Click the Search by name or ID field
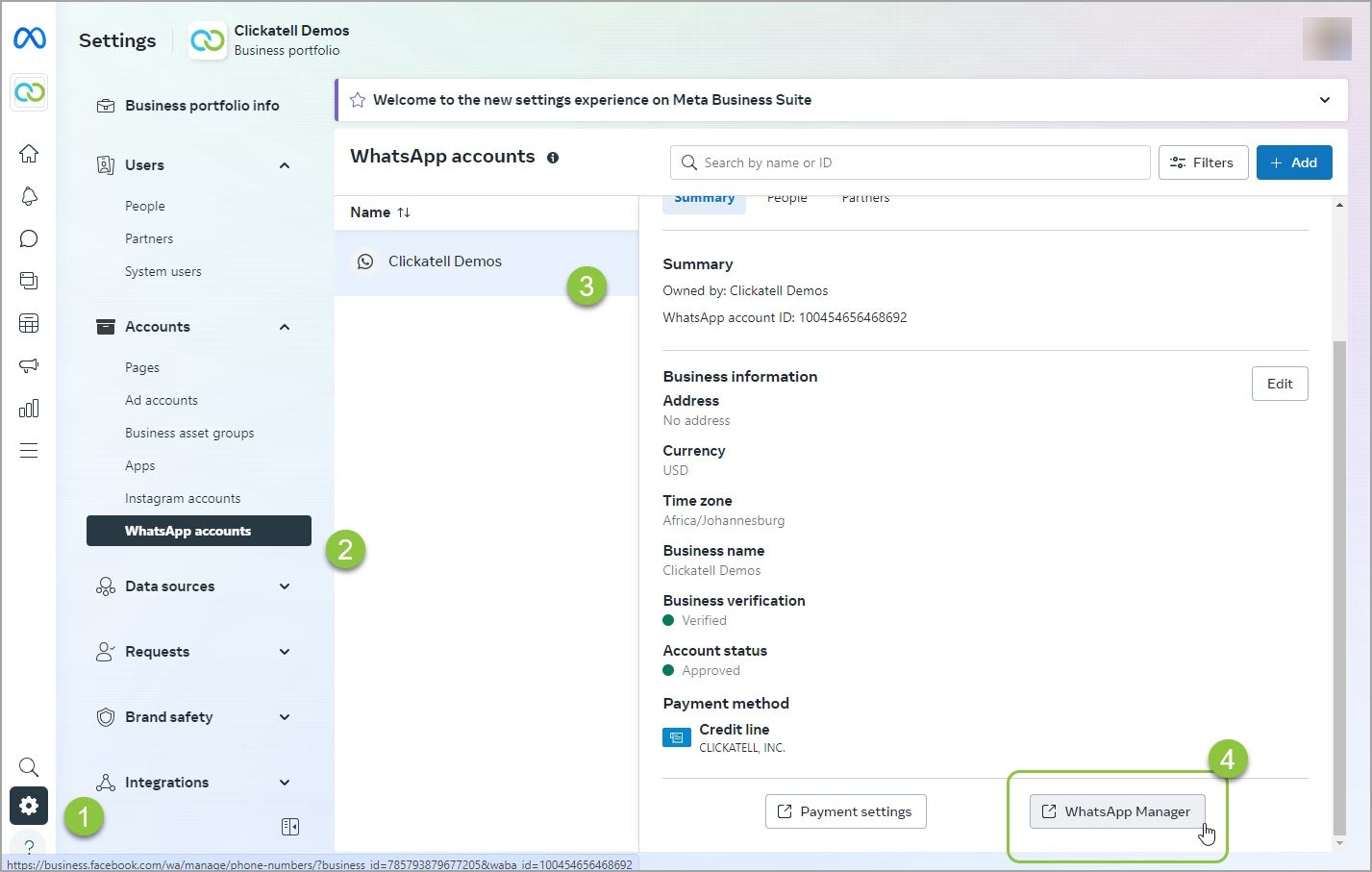 911,162
